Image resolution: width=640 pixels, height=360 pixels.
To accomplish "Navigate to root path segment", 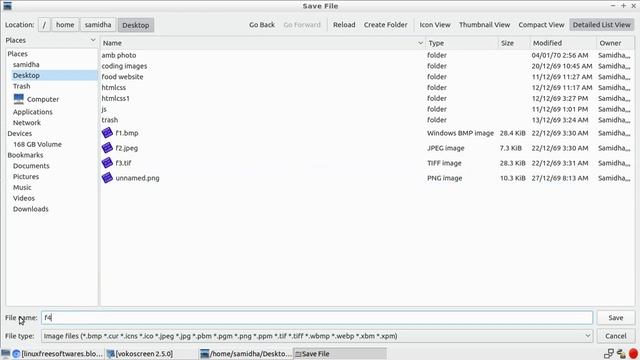I will pos(44,24).
